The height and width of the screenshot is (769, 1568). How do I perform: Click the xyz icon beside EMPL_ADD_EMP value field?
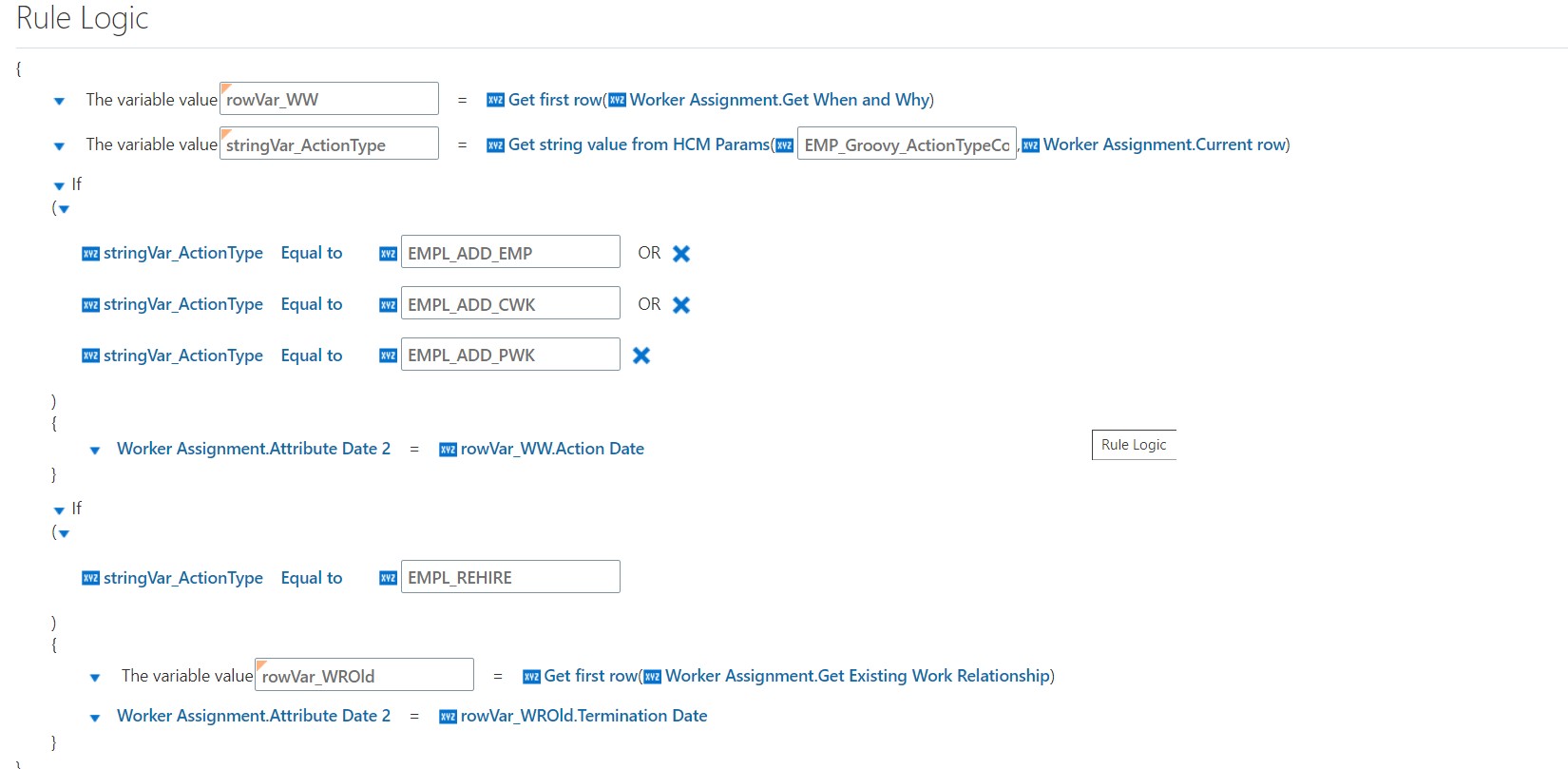click(x=388, y=253)
